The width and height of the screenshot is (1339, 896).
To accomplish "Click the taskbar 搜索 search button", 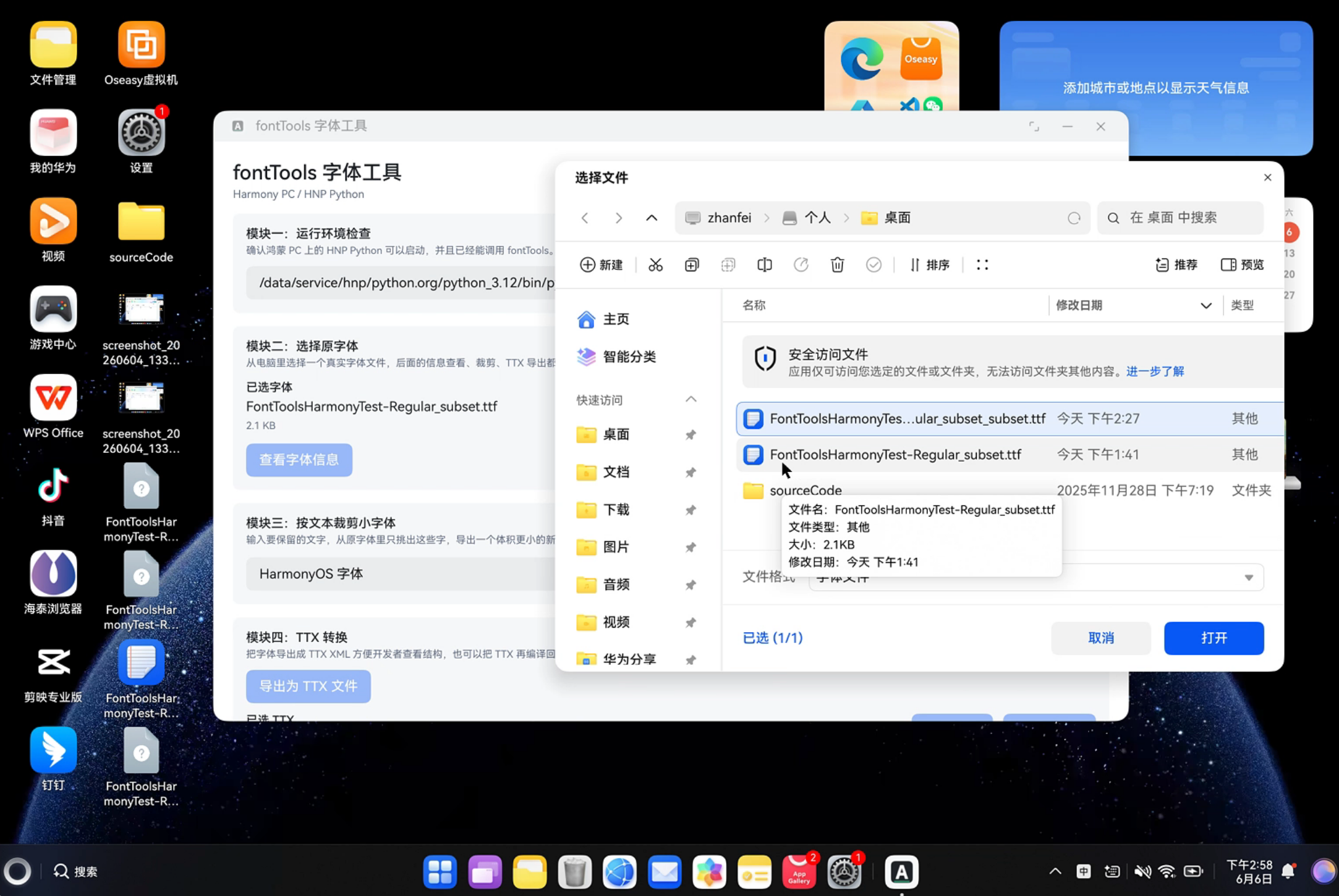I will tap(75, 872).
